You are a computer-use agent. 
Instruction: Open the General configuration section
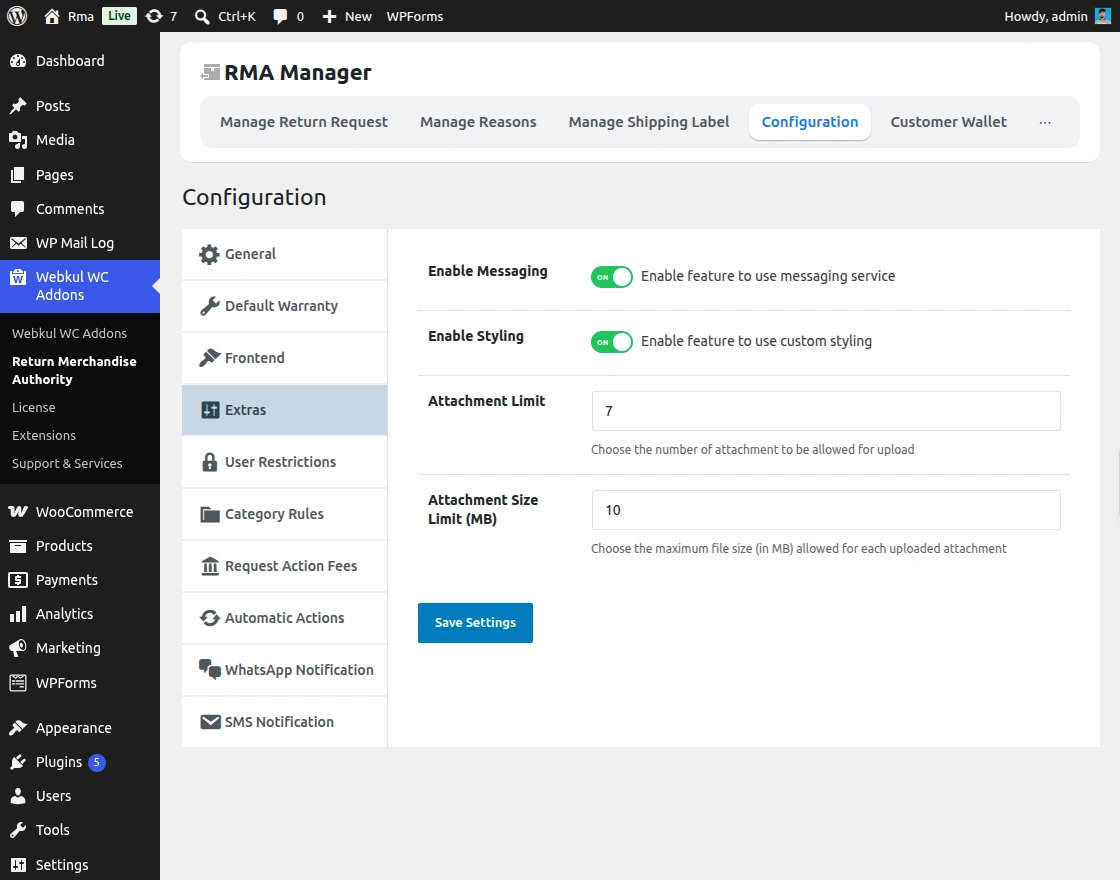coord(284,254)
